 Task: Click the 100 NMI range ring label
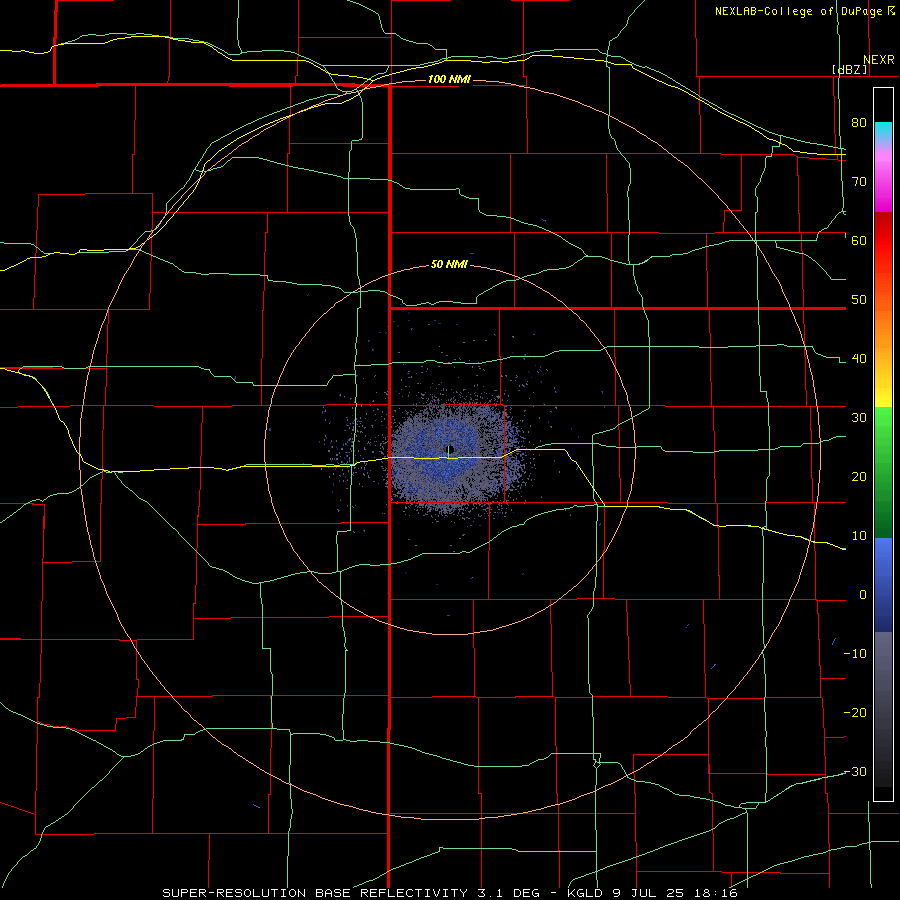coord(449,79)
